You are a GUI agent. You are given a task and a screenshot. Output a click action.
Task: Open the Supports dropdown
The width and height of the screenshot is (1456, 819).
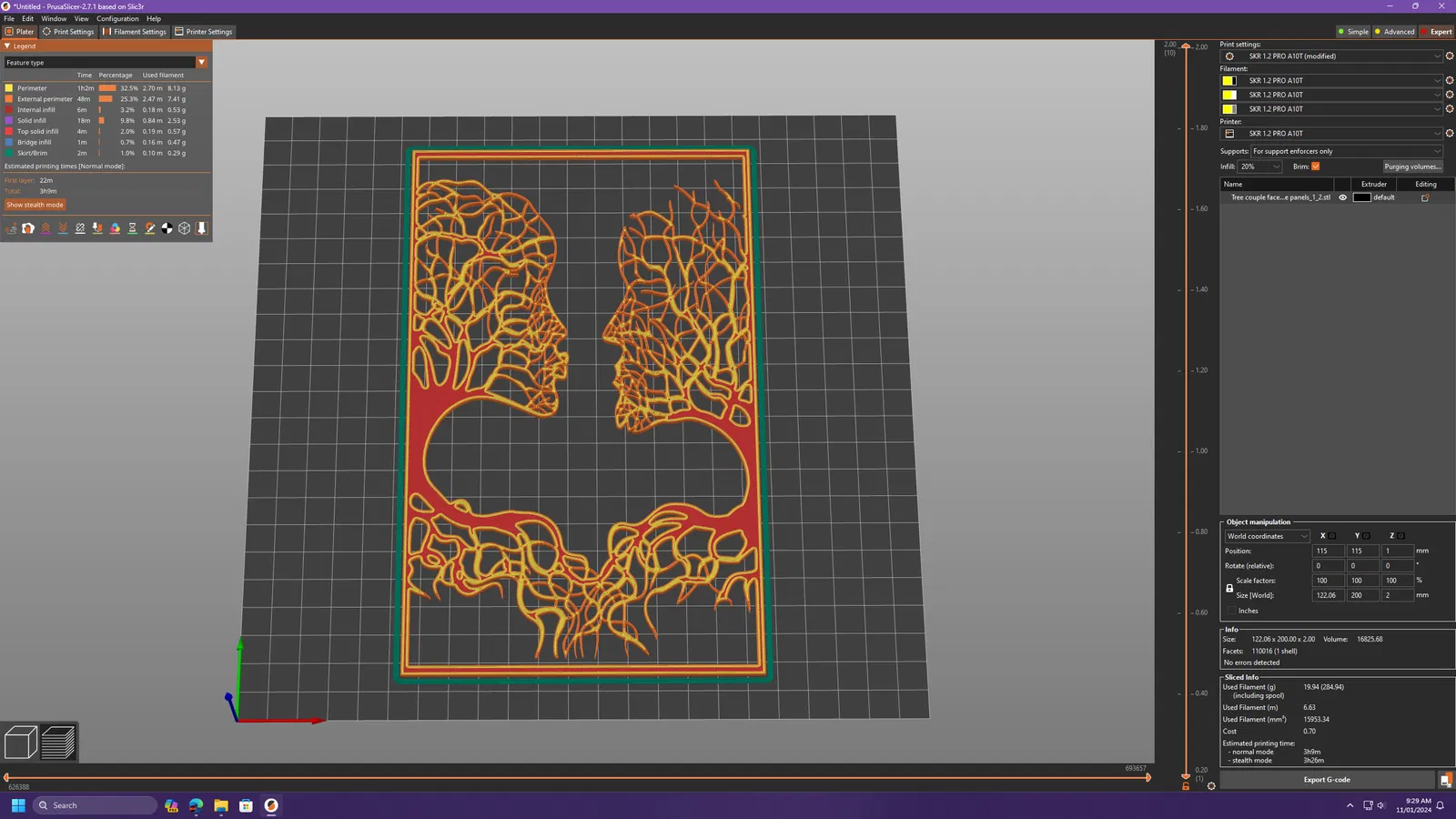pyautogui.click(x=1347, y=151)
